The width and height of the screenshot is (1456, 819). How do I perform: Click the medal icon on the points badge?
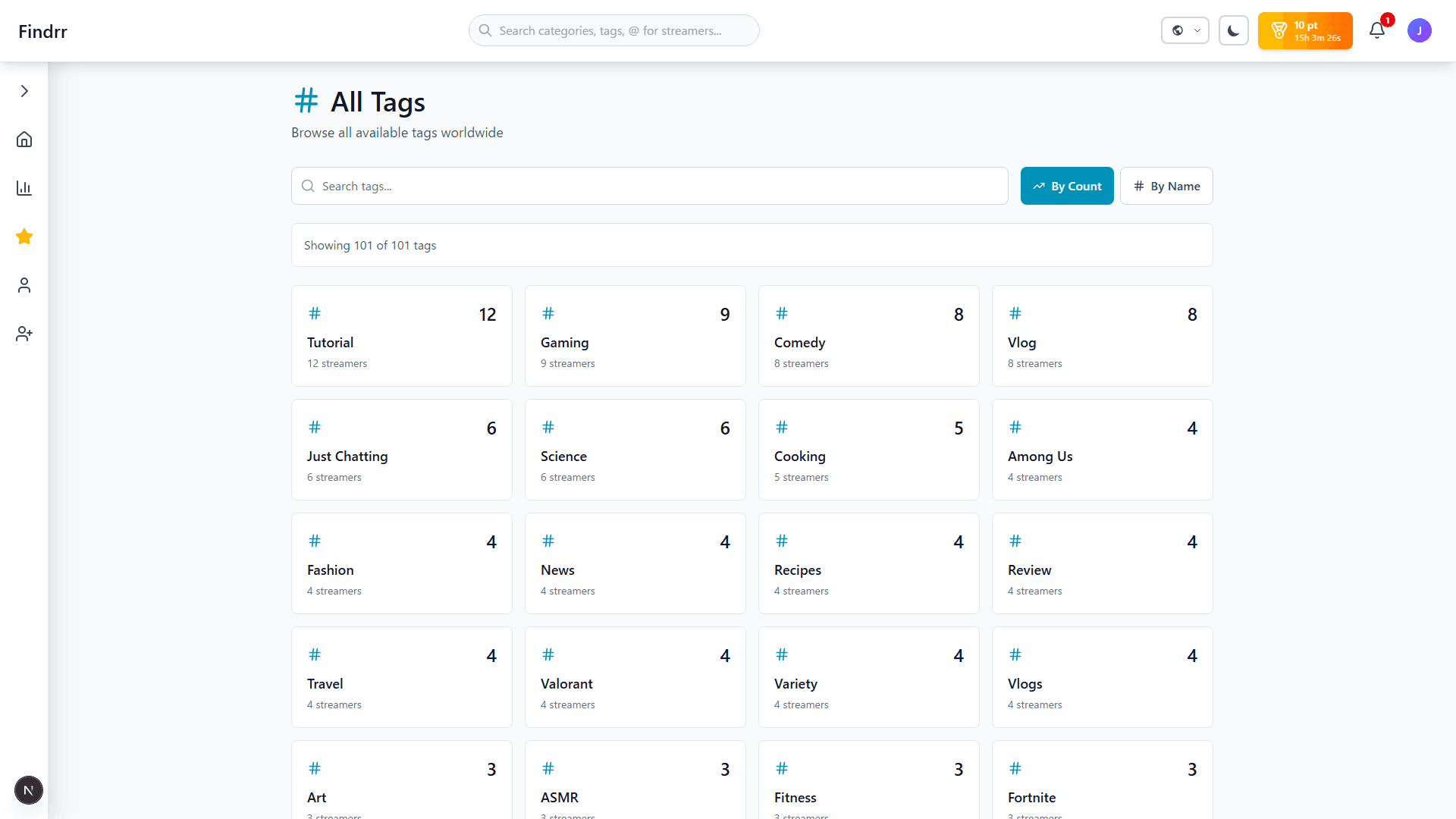(x=1280, y=30)
